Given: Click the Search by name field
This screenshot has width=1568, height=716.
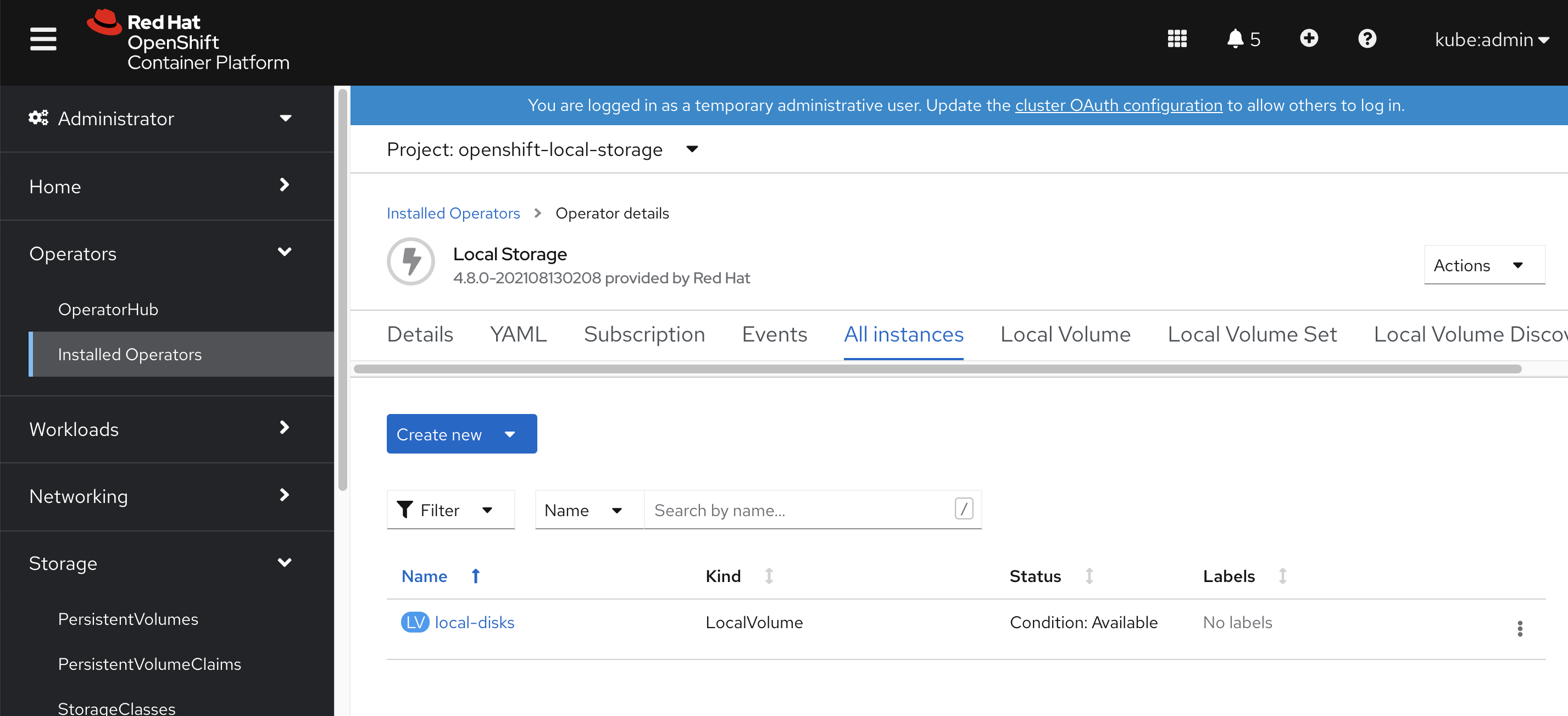Looking at the screenshot, I should tap(800, 510).
